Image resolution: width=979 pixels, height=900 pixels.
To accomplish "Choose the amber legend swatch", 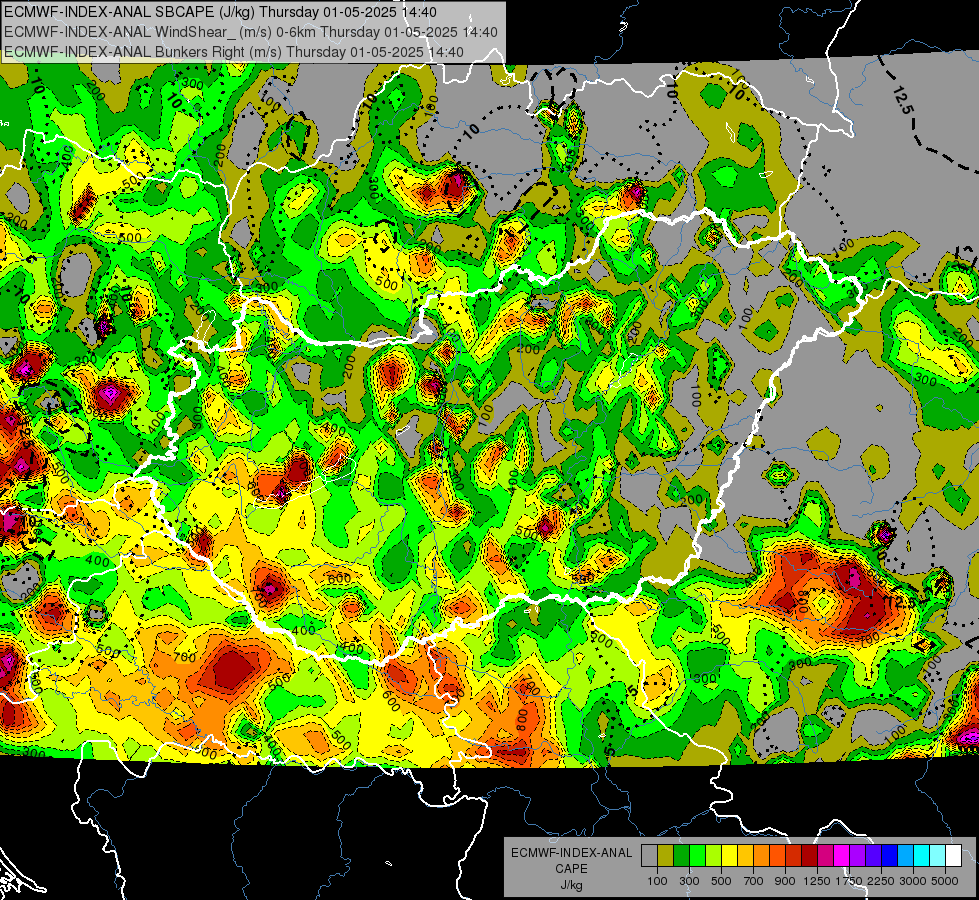I will (745, 856).
